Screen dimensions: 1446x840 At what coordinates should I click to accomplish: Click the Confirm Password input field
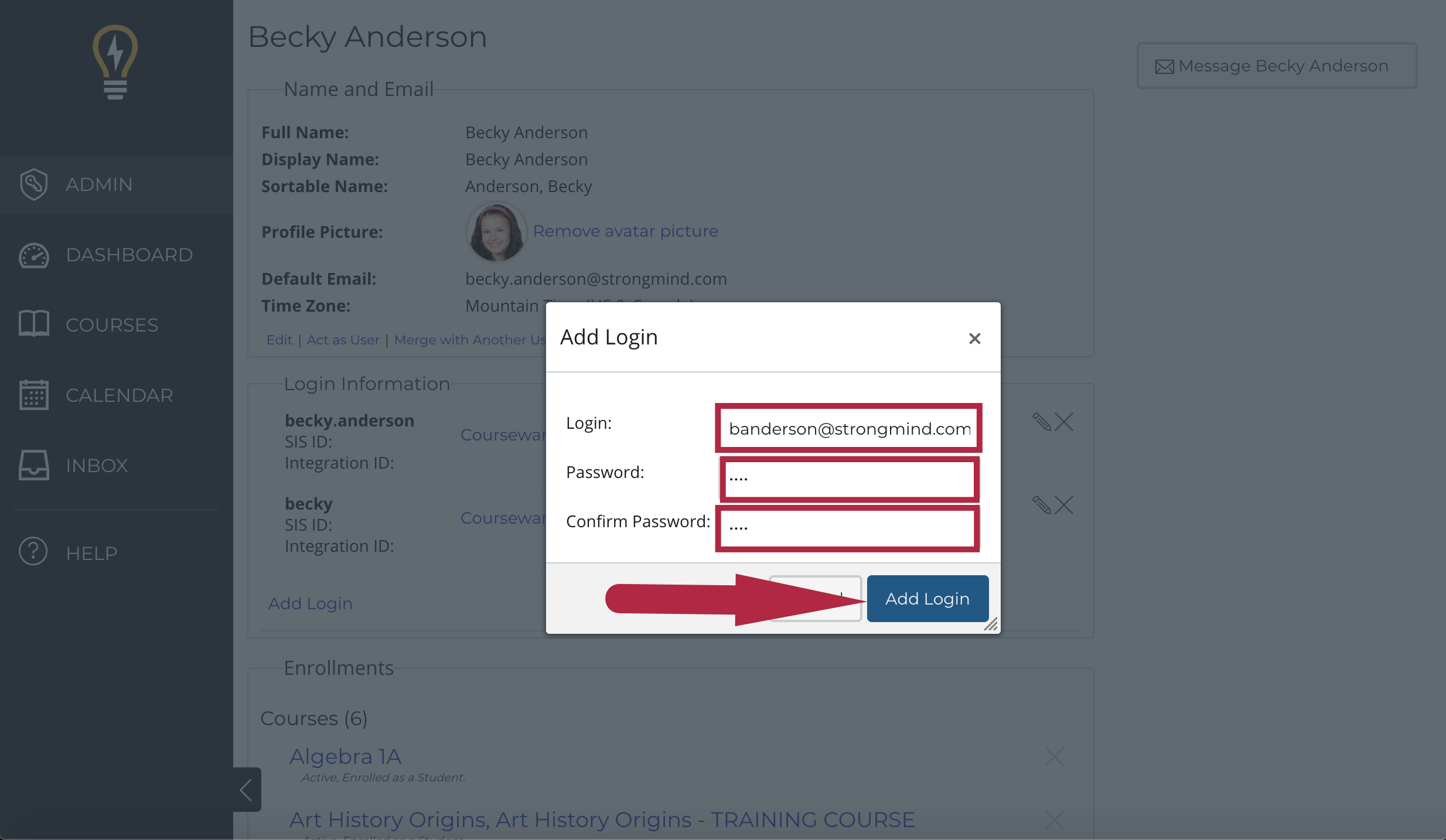[x=848, y=528]
